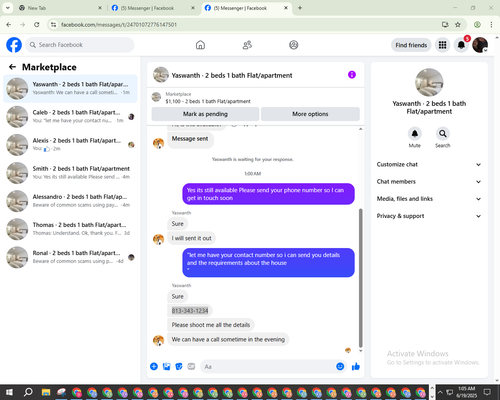The image size is (500, 400).
Task: Open File Explorer from the taskbar
Action: 46,392
